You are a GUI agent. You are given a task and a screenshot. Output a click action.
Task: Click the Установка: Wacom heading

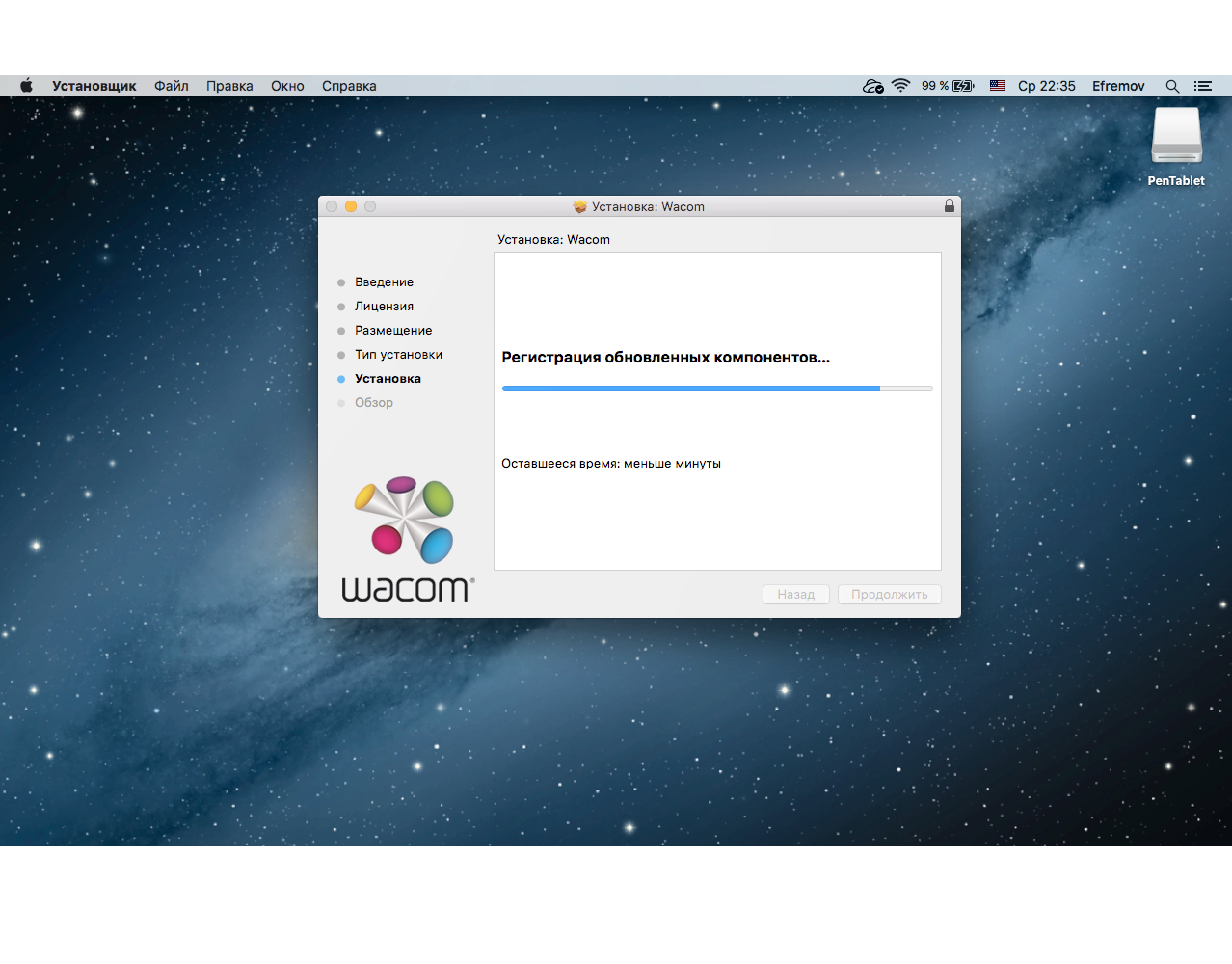pyautogui.click(x=553, y=240)
